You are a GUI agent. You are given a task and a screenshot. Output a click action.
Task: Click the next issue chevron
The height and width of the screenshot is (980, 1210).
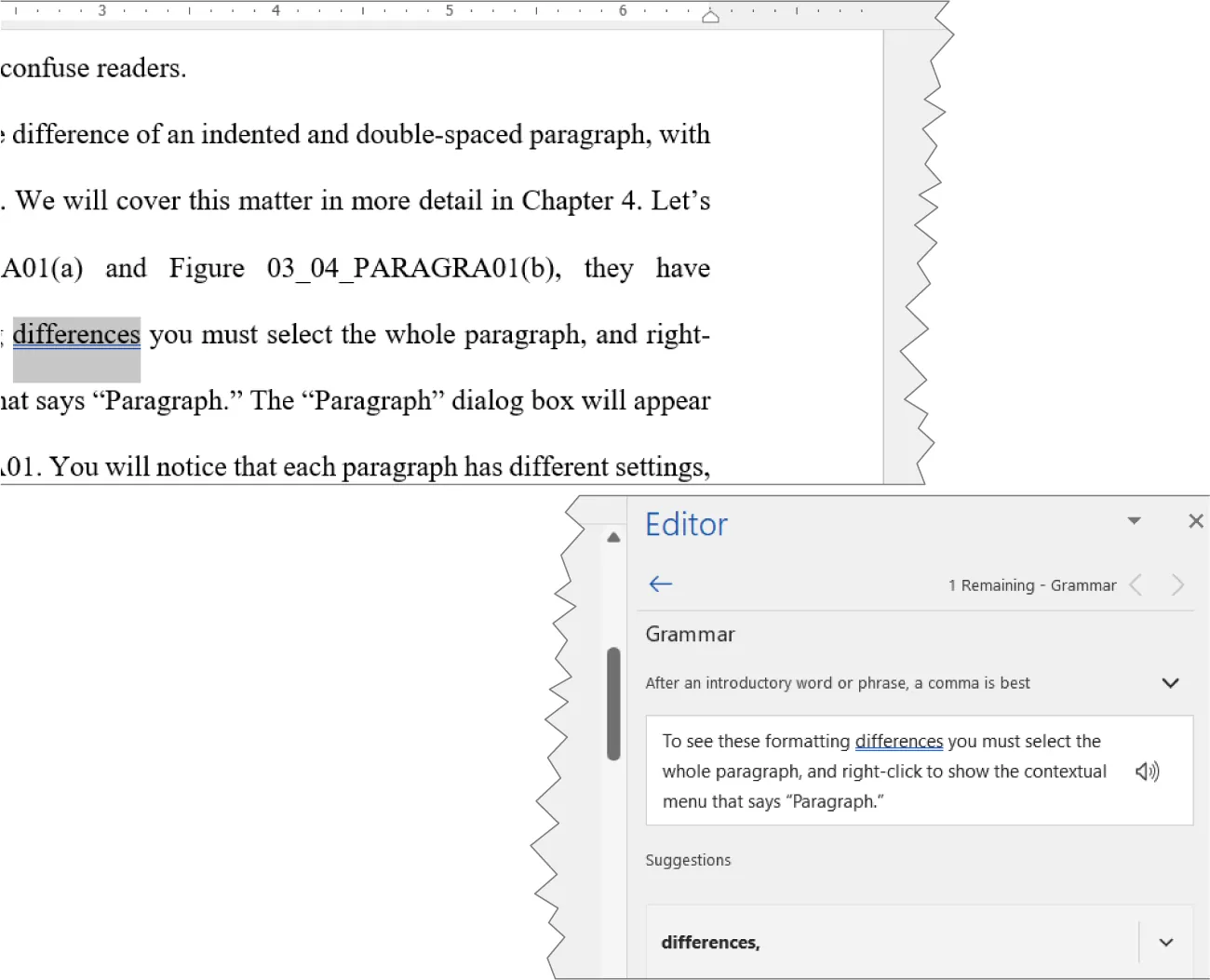pyautogui.click(x=1177, y=584)
